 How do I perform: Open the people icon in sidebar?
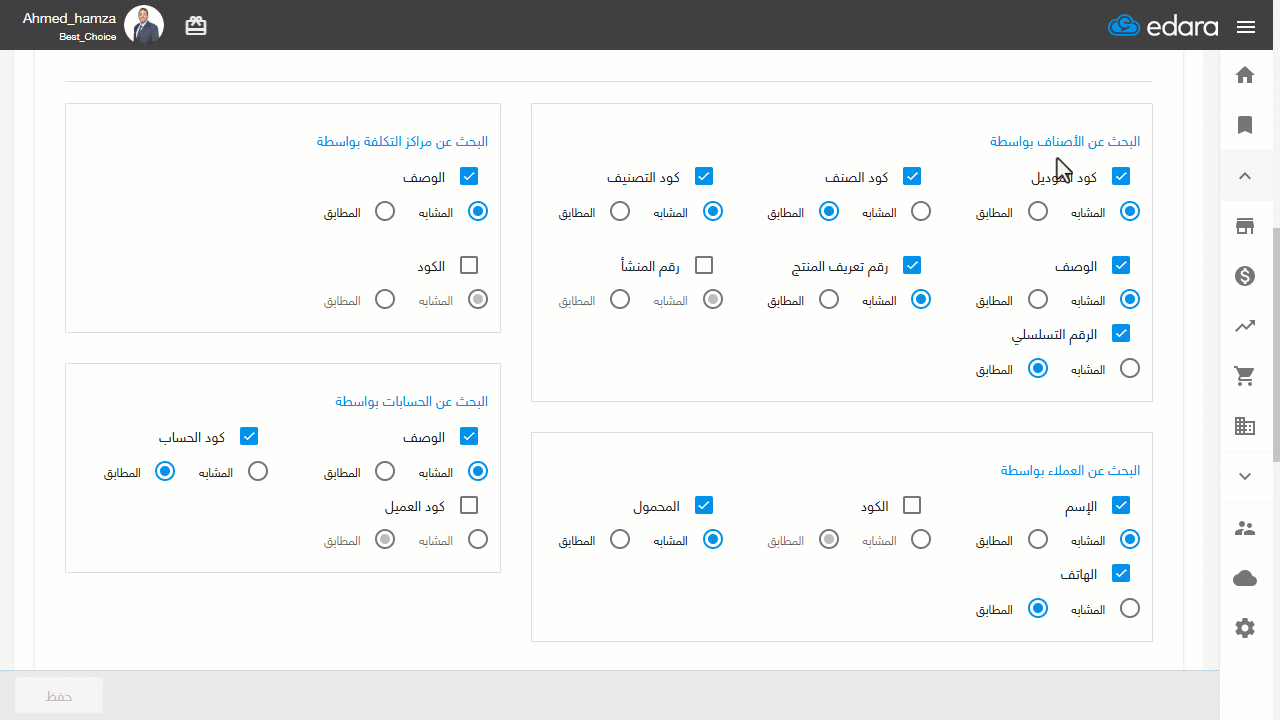coord(1245,528)
